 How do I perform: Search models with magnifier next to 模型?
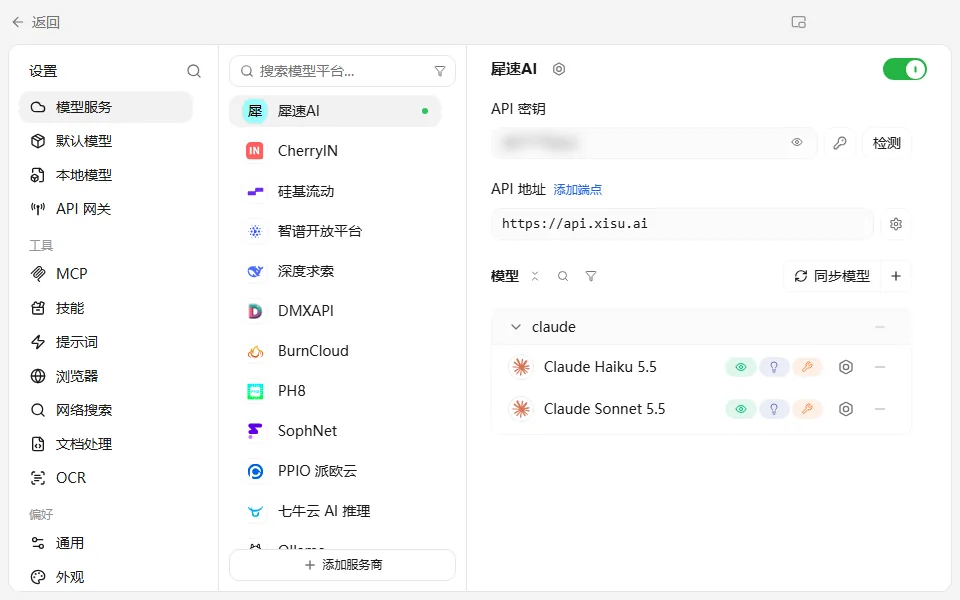point(563,276)
